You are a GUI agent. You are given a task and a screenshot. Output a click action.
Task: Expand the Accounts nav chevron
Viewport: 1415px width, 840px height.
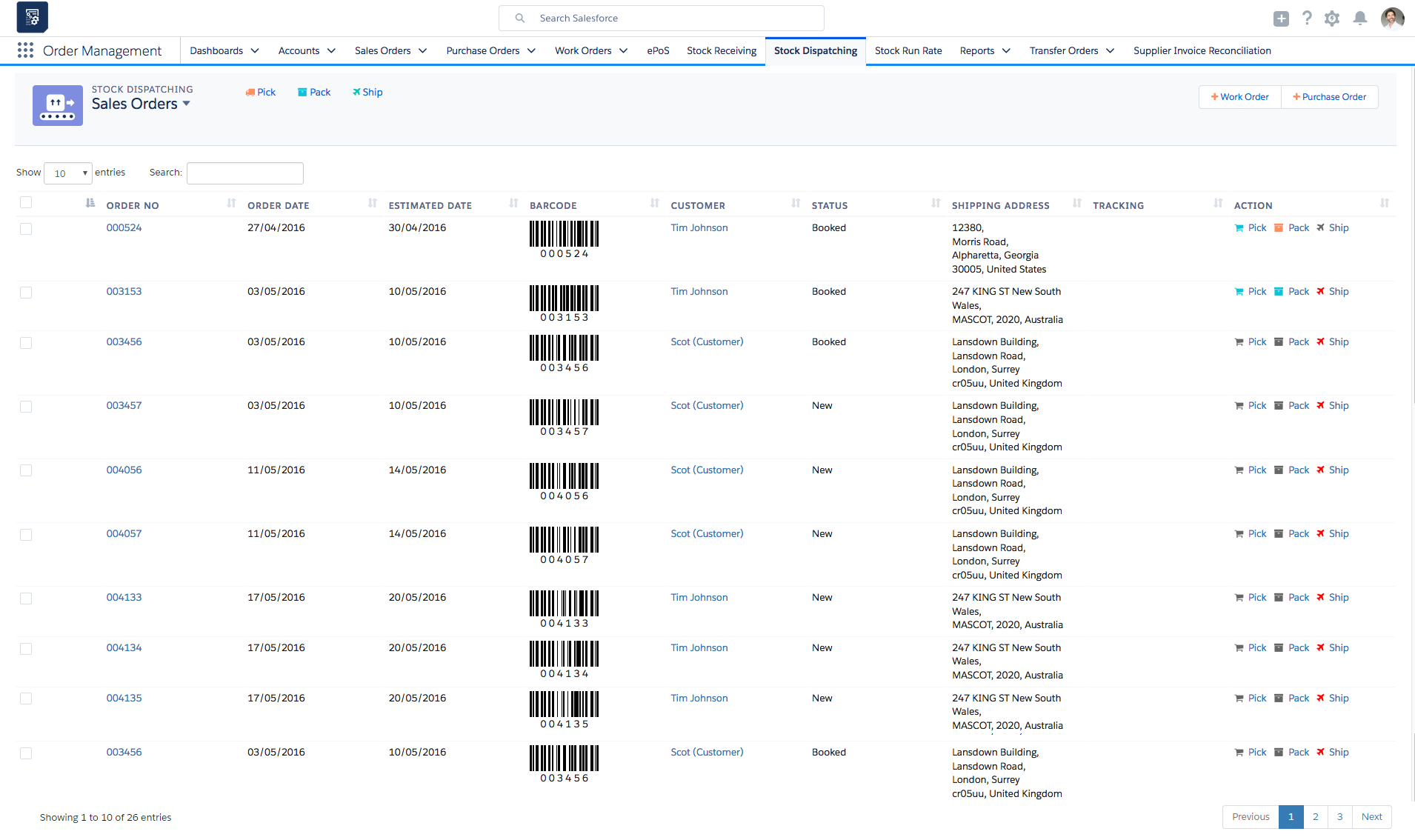pos(331,51)
